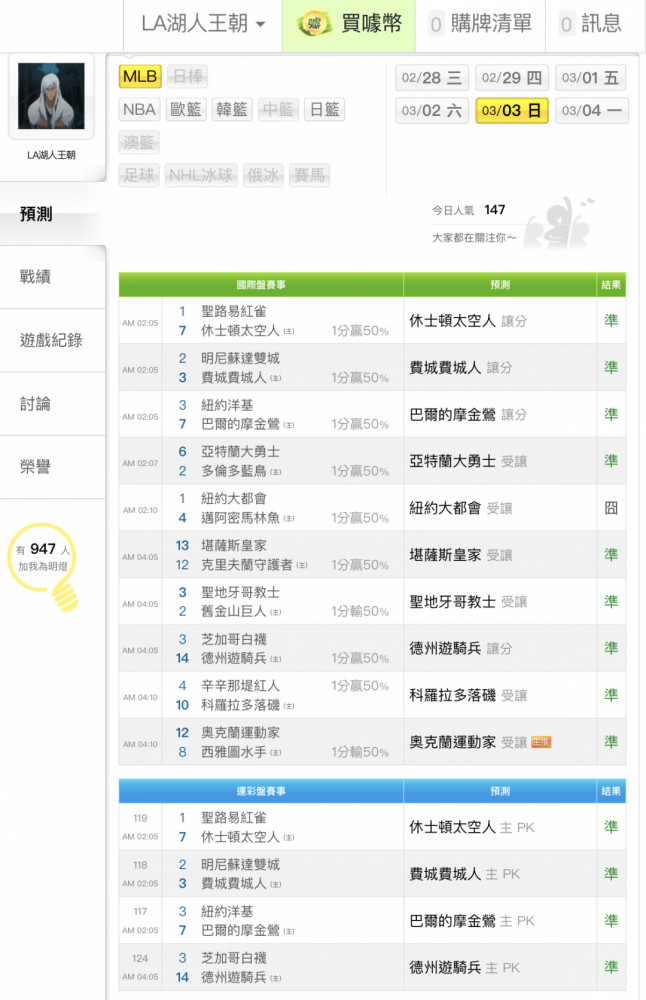The width and height of the screenshot is (646, 1000).
Task: Open the 訊息 tab
Action: [591, 24]
